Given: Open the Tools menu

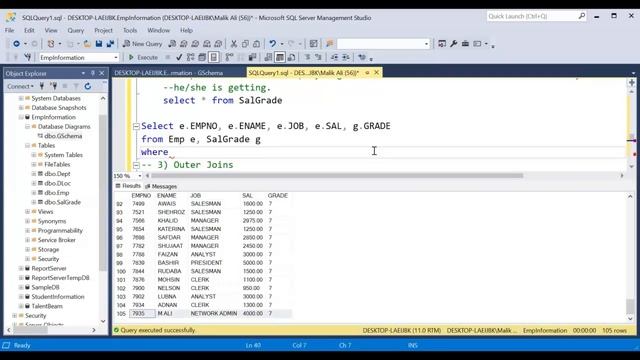Looking at the screenshot, I should tap(130, 30).
